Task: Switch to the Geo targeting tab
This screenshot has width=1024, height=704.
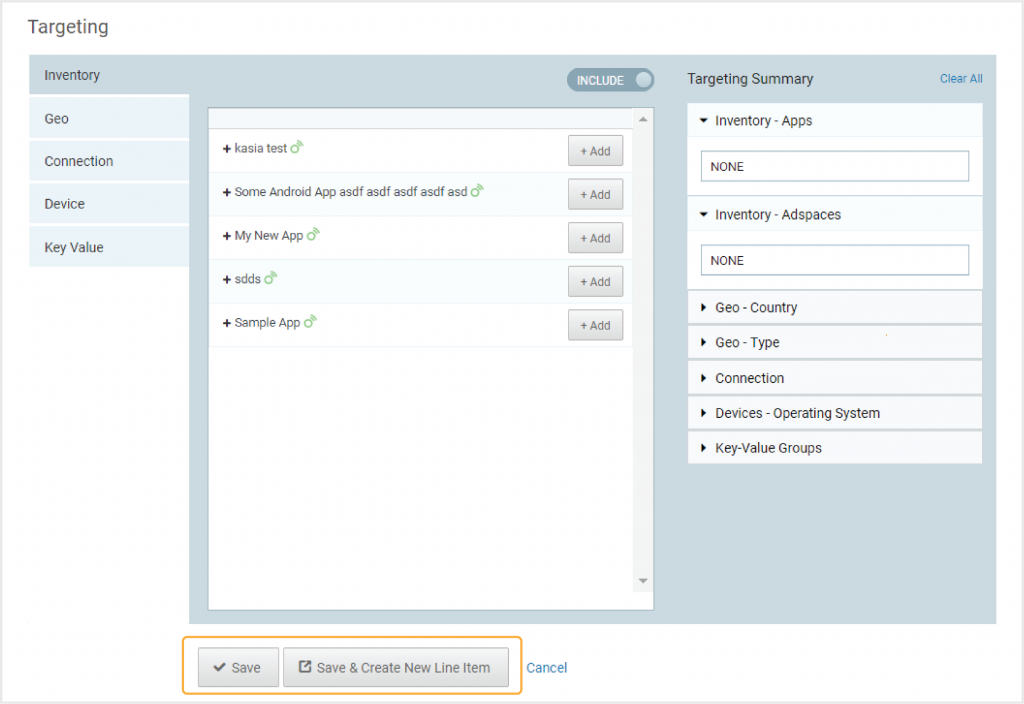Action: click(x=109, y=119)
